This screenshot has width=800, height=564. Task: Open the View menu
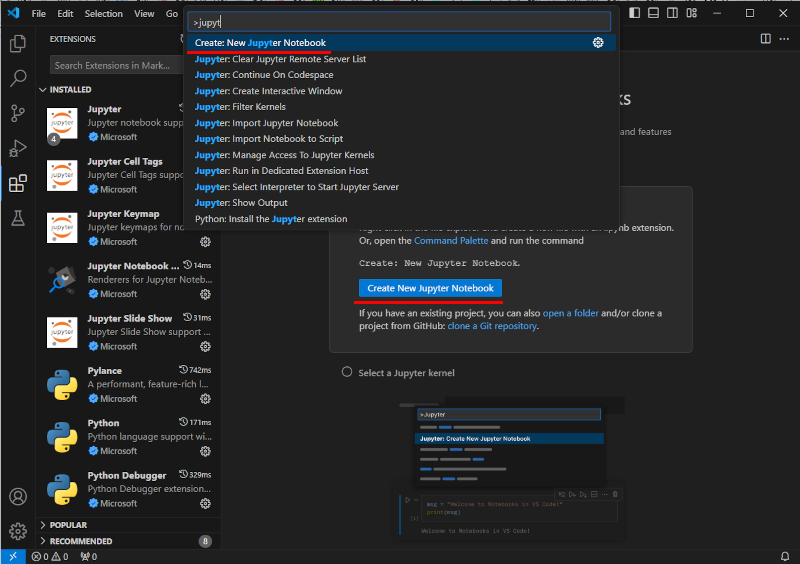point(144,14)
